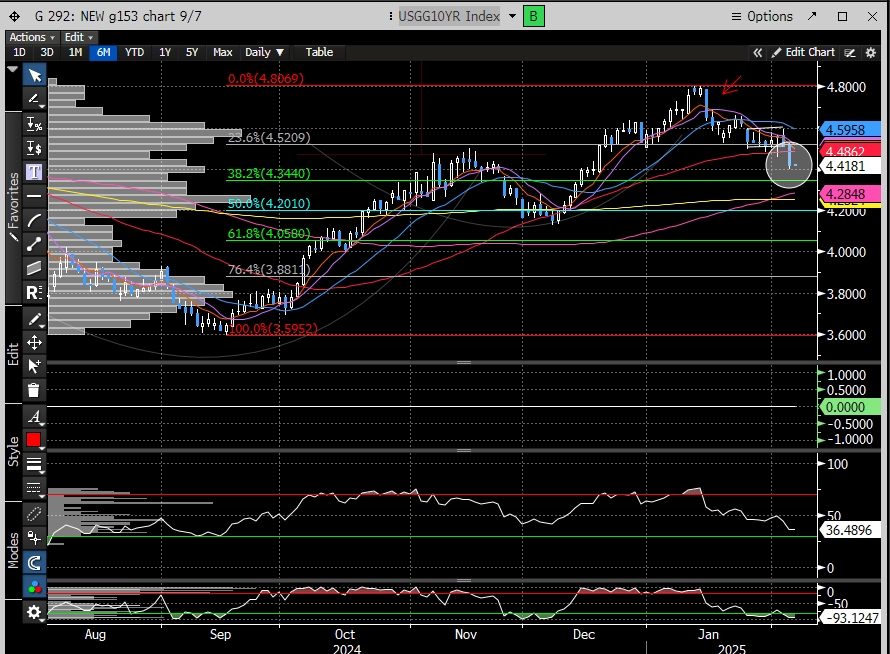The image size is (890, 654).
Task: Toggle the magnet snap mode
Action: pyautogui.click(x=34, y=563)
